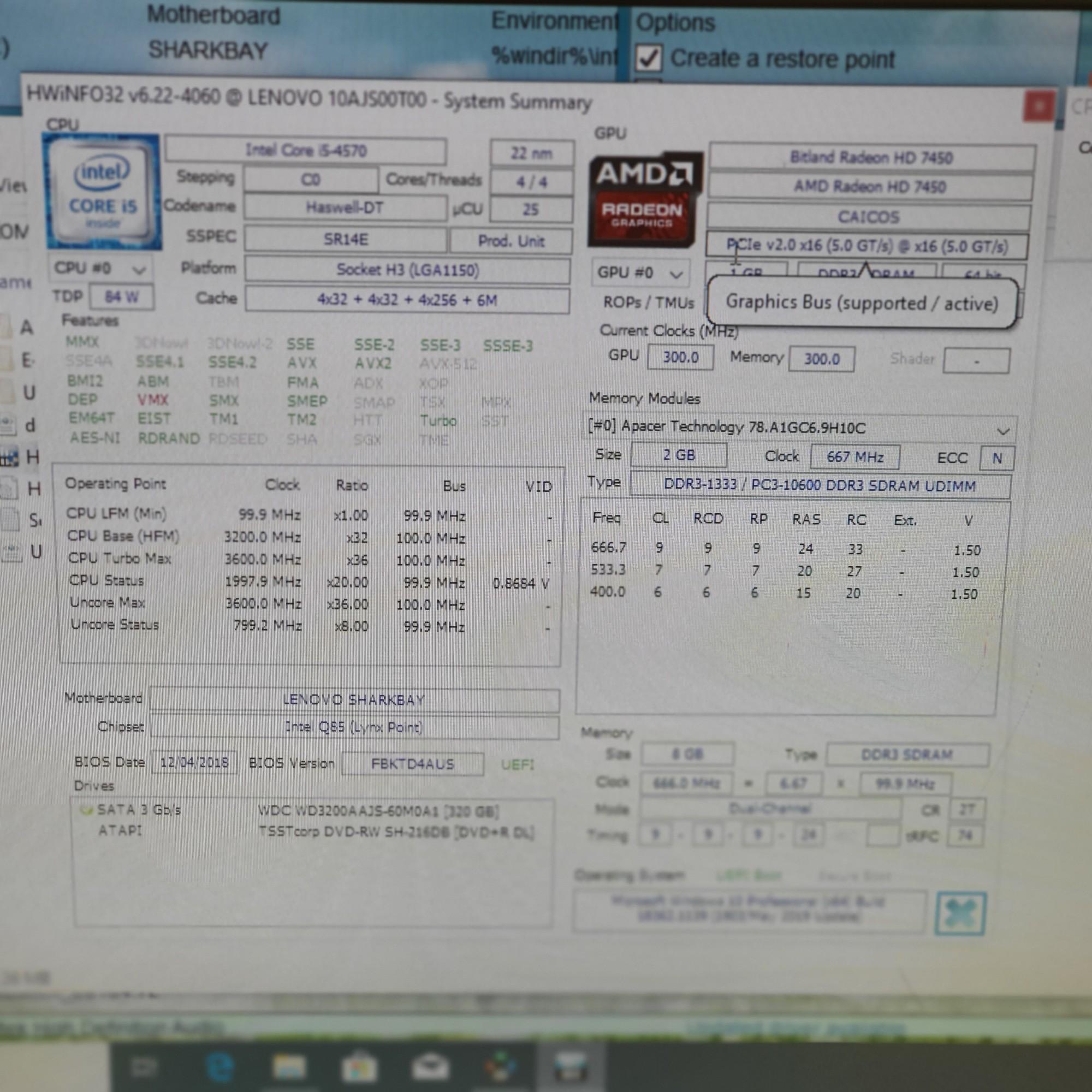The height and width of the screenshot is (1092, 1092).
Task: Click the AVX2 feature flag
Action: pos(372,364)
